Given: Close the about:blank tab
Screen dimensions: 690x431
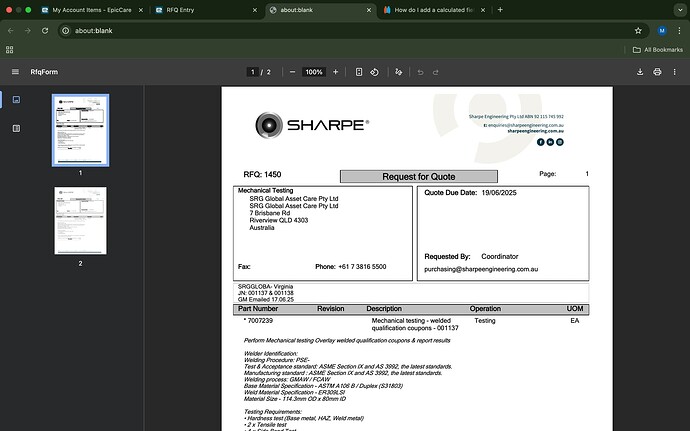Looking at the screenshot, I should [369, 10].
